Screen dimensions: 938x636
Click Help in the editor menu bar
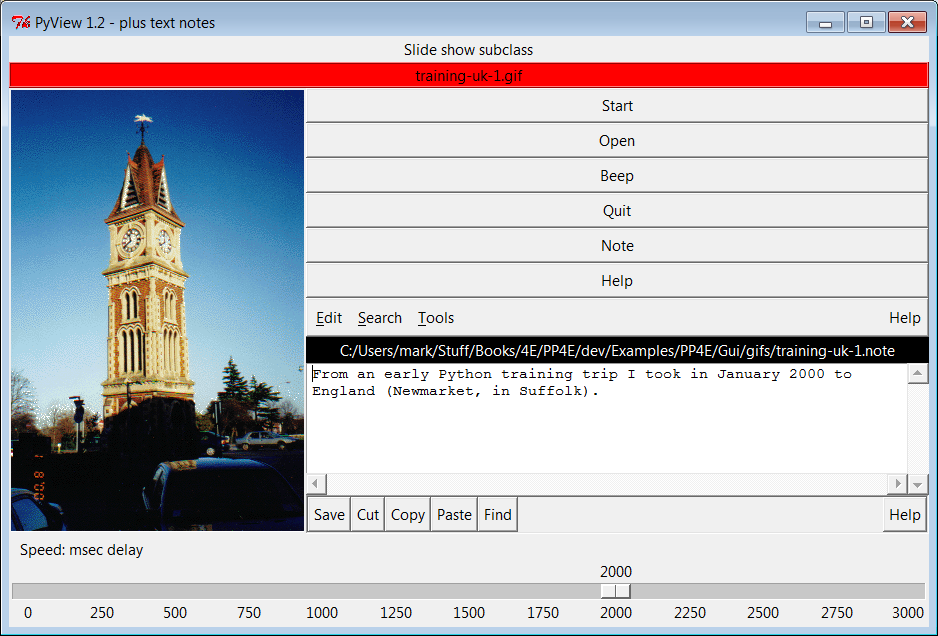[x=904, y=318]
